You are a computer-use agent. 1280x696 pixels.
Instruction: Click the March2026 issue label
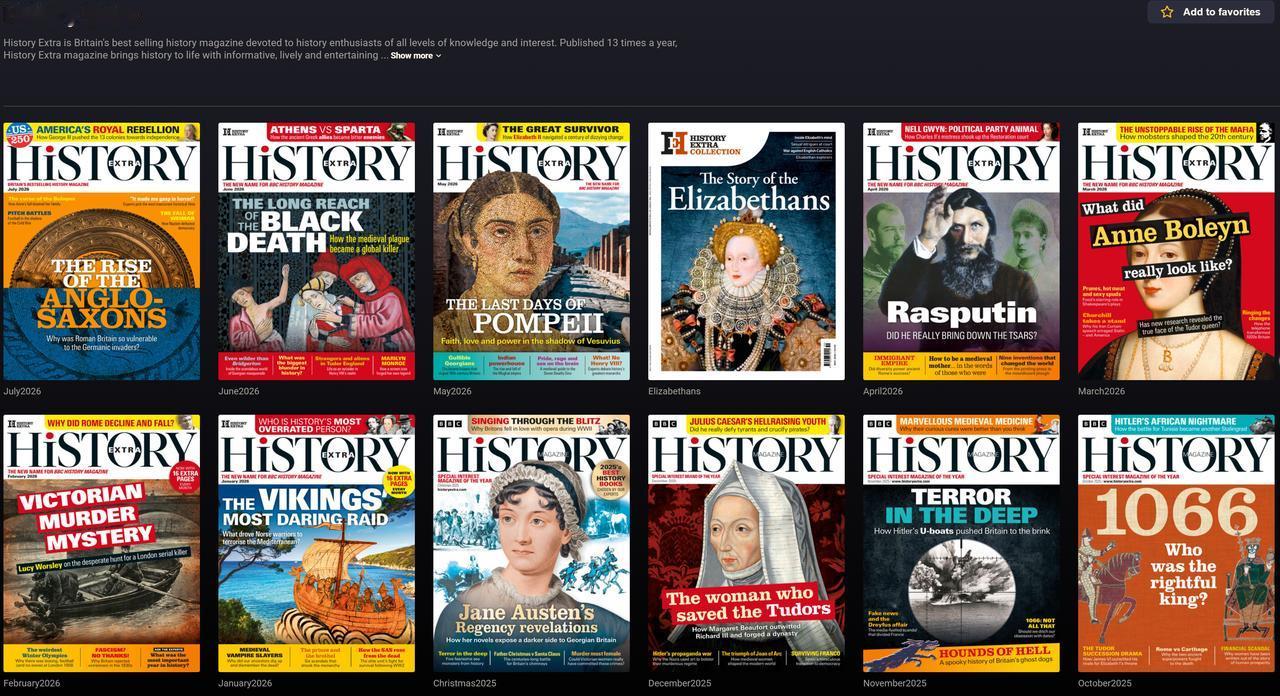(x=1101, y=391)
